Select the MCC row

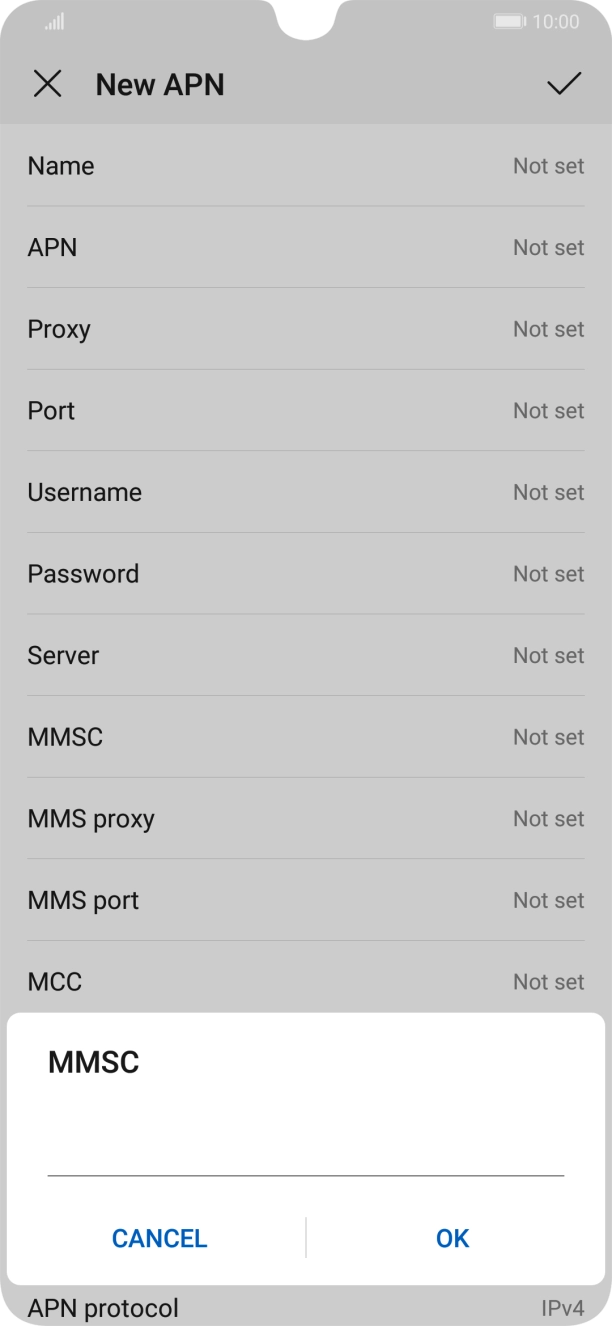pyautogui.click(x=306, y=982)
